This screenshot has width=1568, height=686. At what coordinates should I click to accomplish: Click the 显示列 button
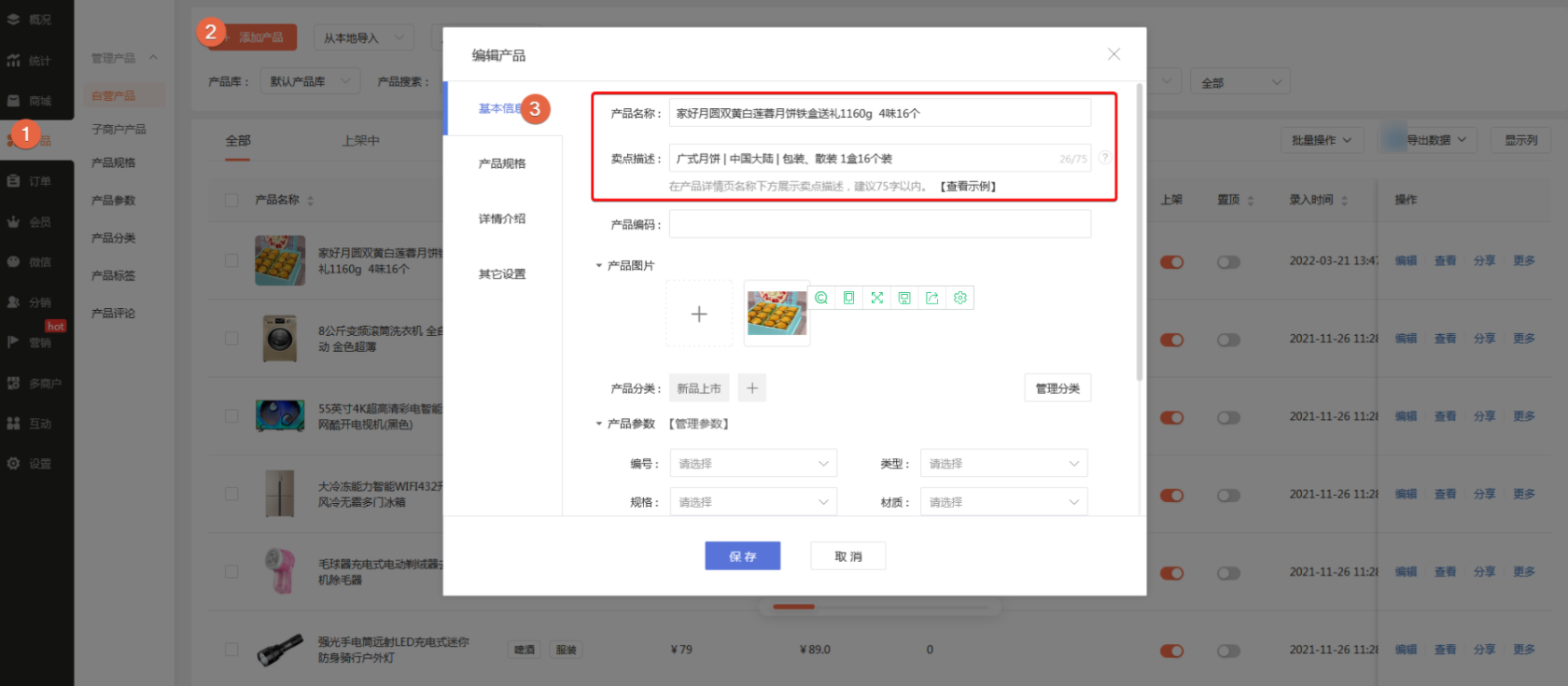tap(1521, 140)
